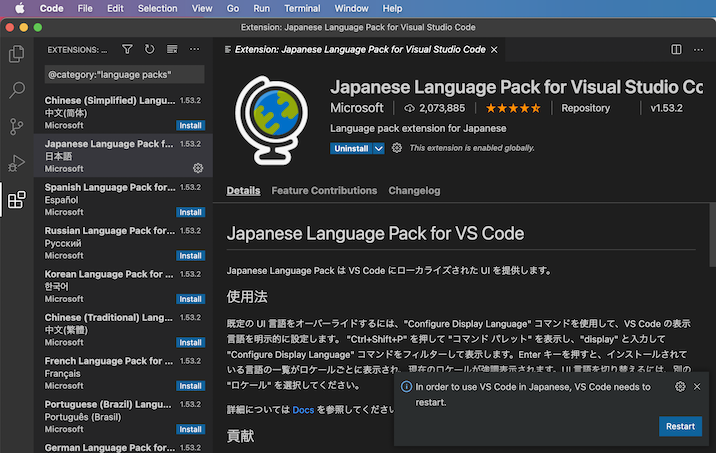This screenshot has height=453, width=716.
Task: Select Spanish Language Pack list item
Action: (123, 199)
